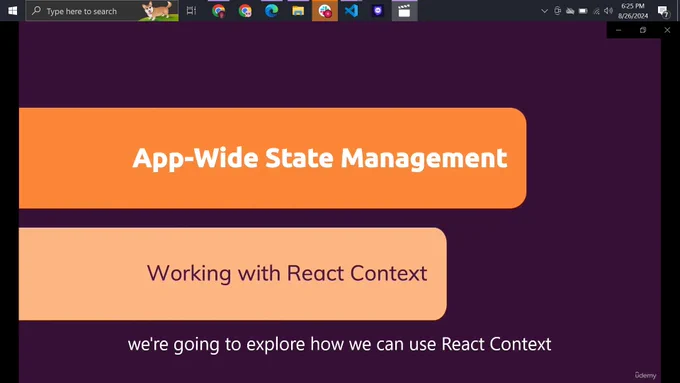Open Task View from the taskbar

191,11
